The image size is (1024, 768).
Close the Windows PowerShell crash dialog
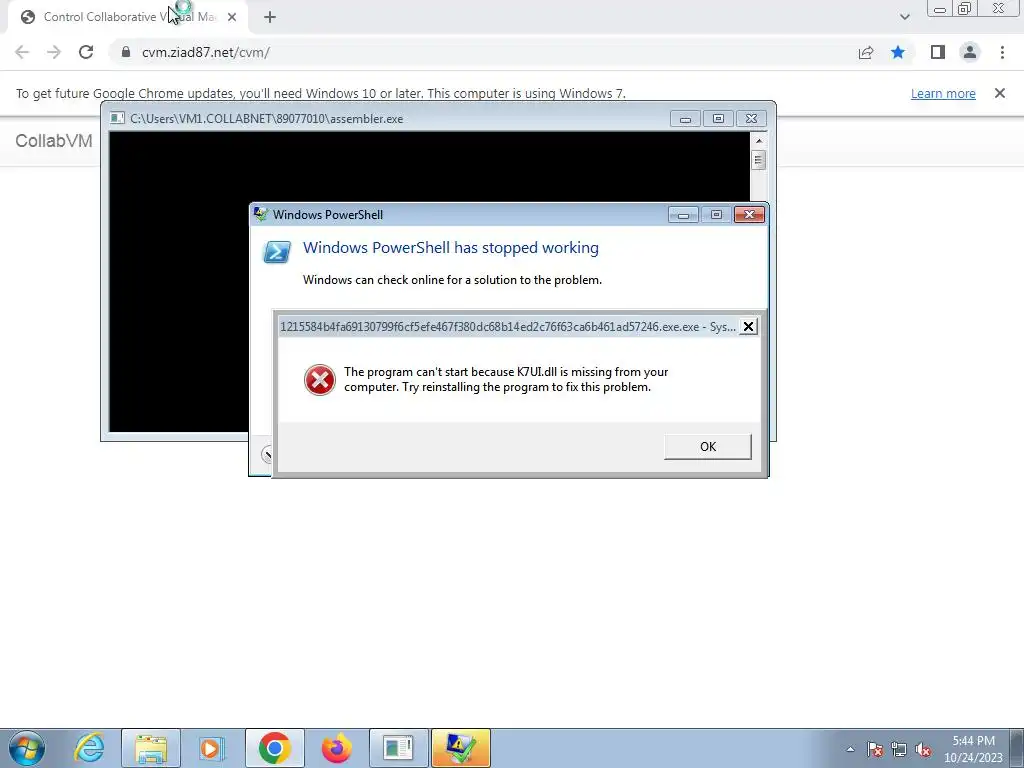click(749, 215)
